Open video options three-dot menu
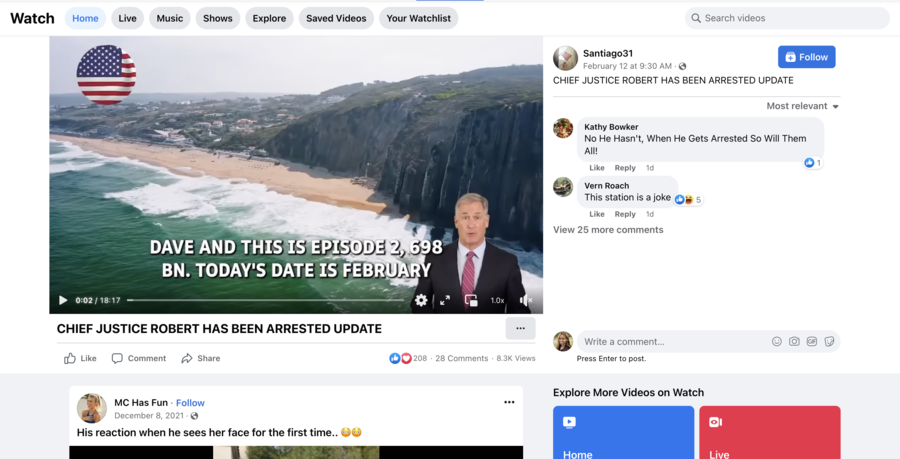This screenshot has width=900, height=459. (521, 328)
